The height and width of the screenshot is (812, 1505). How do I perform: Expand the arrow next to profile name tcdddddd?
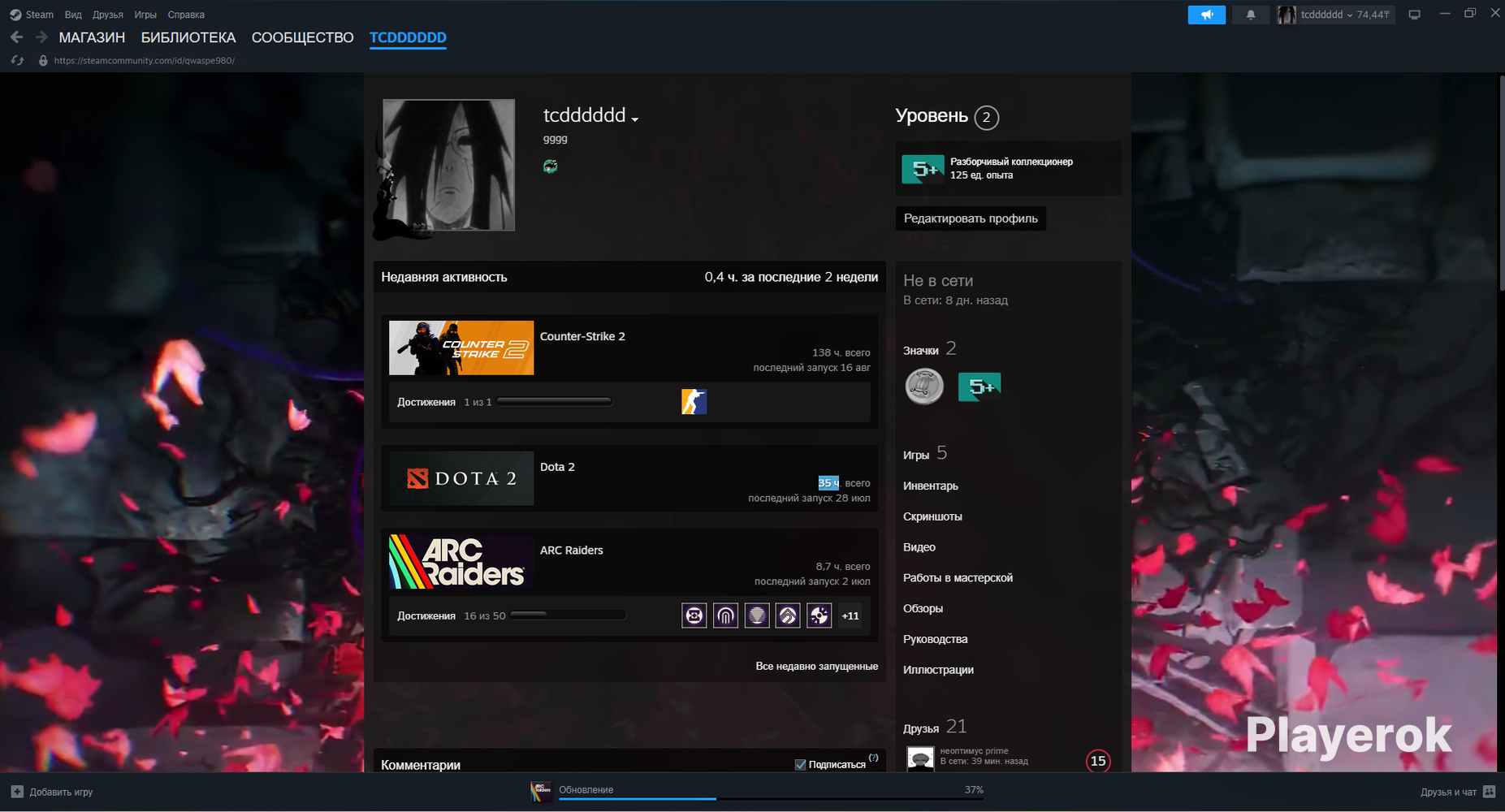click(x=635, y=119)
